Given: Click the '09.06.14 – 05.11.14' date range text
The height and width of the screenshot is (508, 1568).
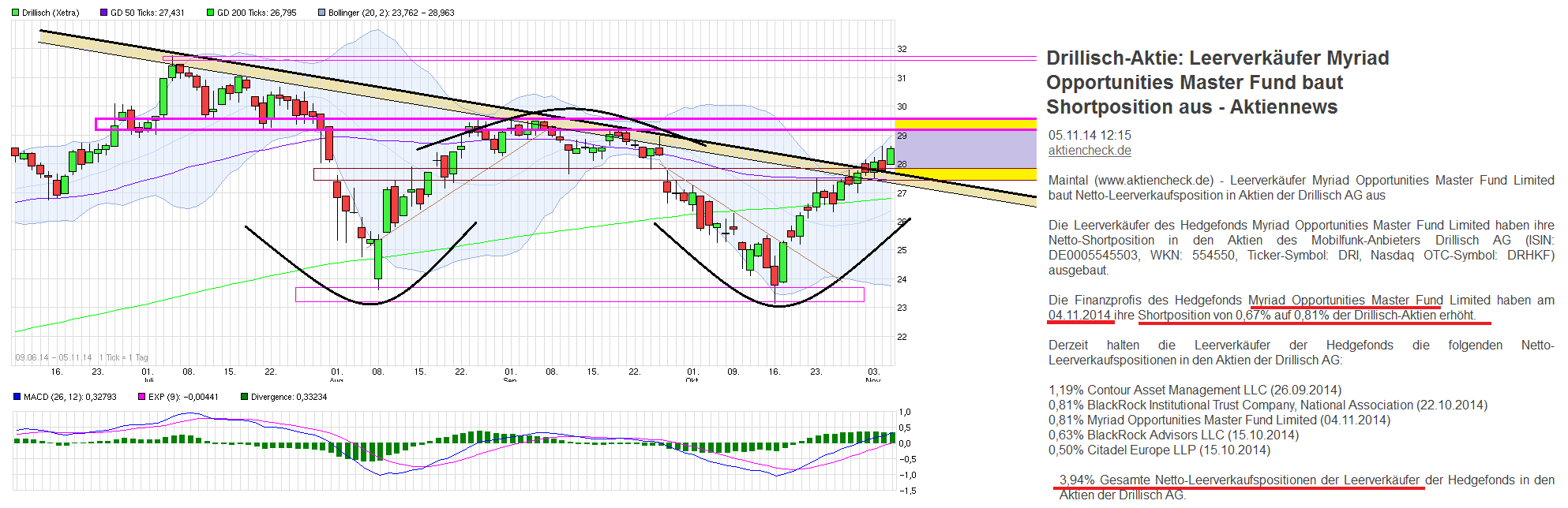Looking at the screenshot, I should [x=54, y=357].
